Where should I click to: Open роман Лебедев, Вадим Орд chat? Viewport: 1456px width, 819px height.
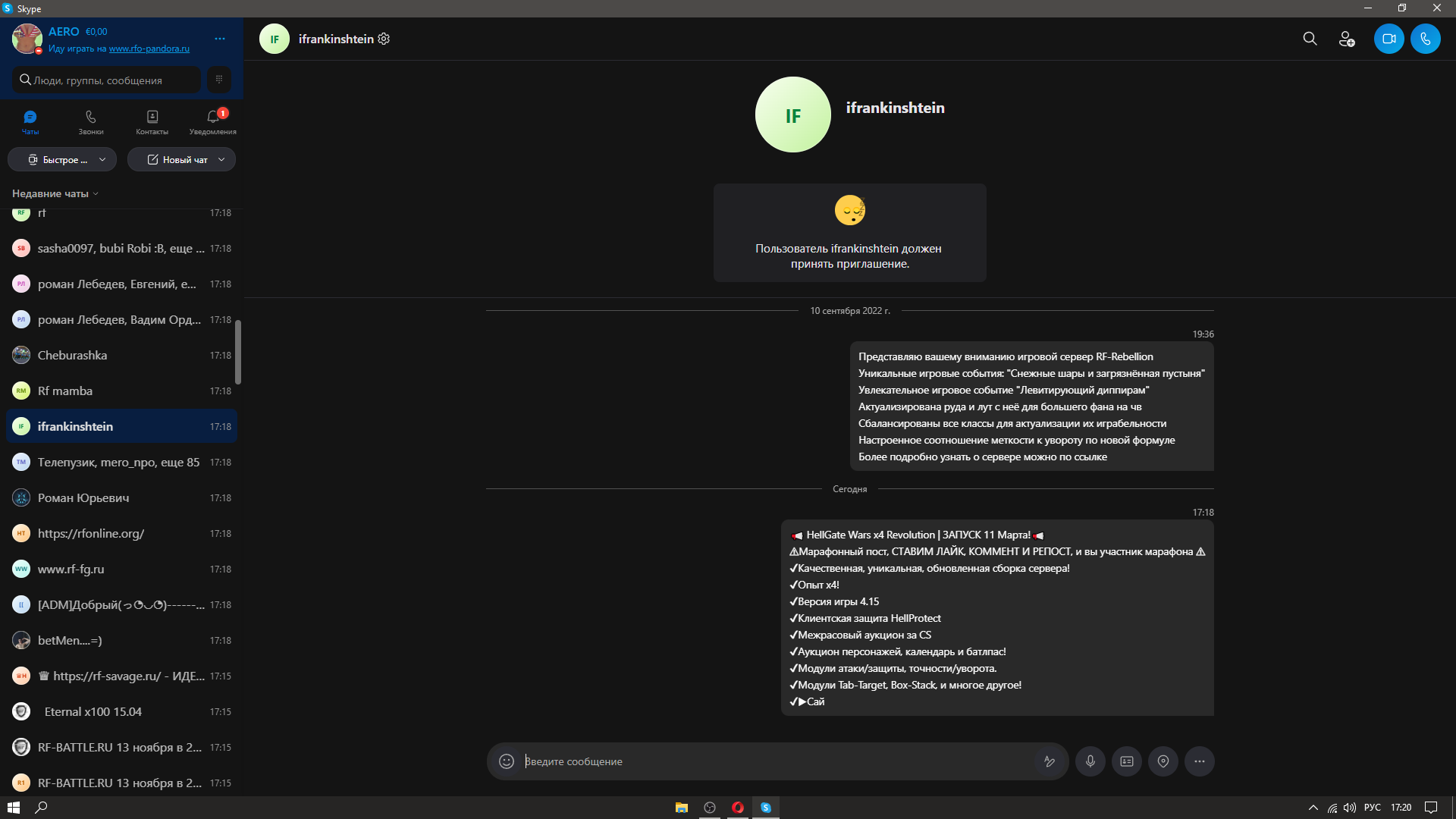pos(121,319)
